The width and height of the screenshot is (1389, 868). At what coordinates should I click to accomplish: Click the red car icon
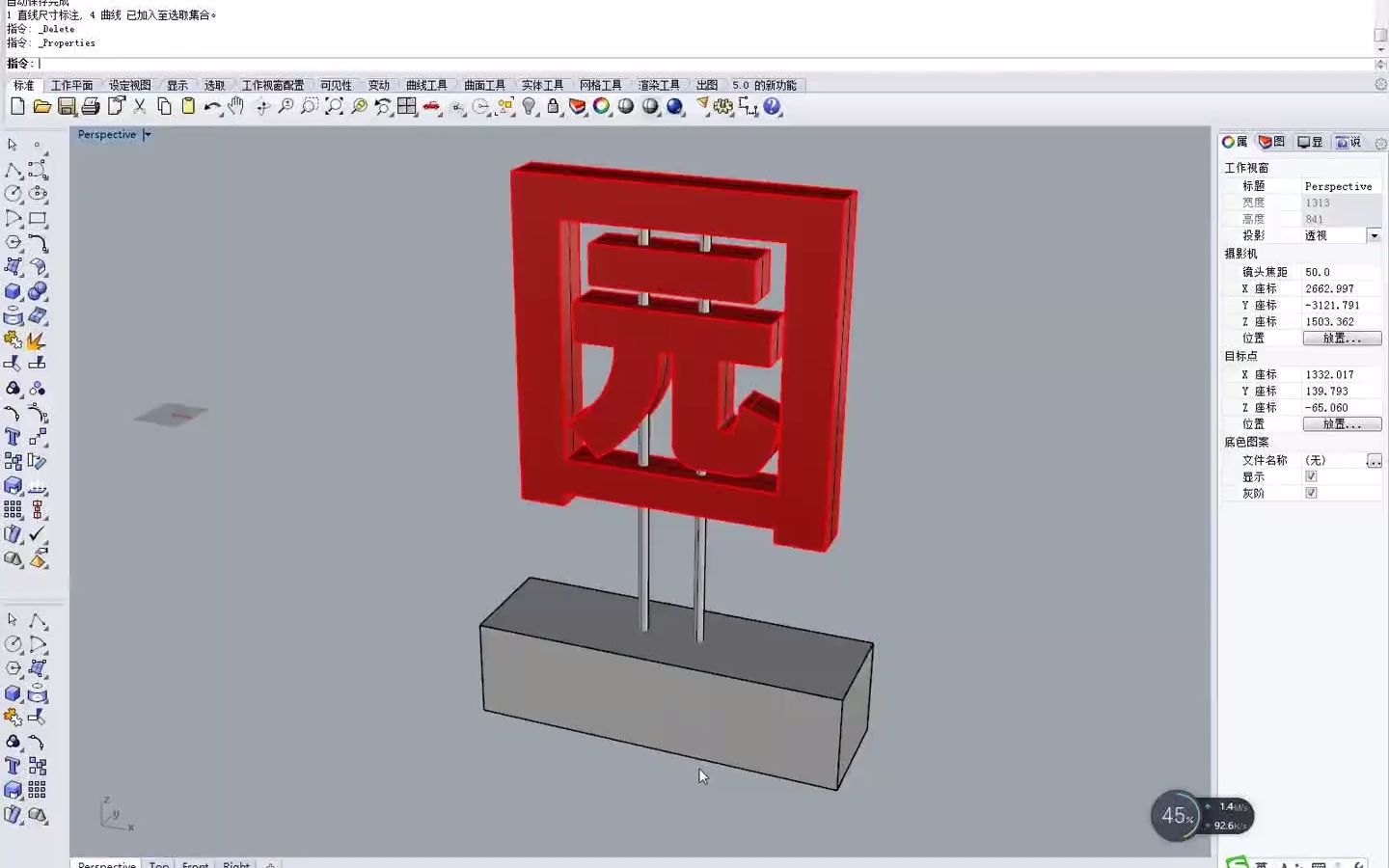[431, 107]
